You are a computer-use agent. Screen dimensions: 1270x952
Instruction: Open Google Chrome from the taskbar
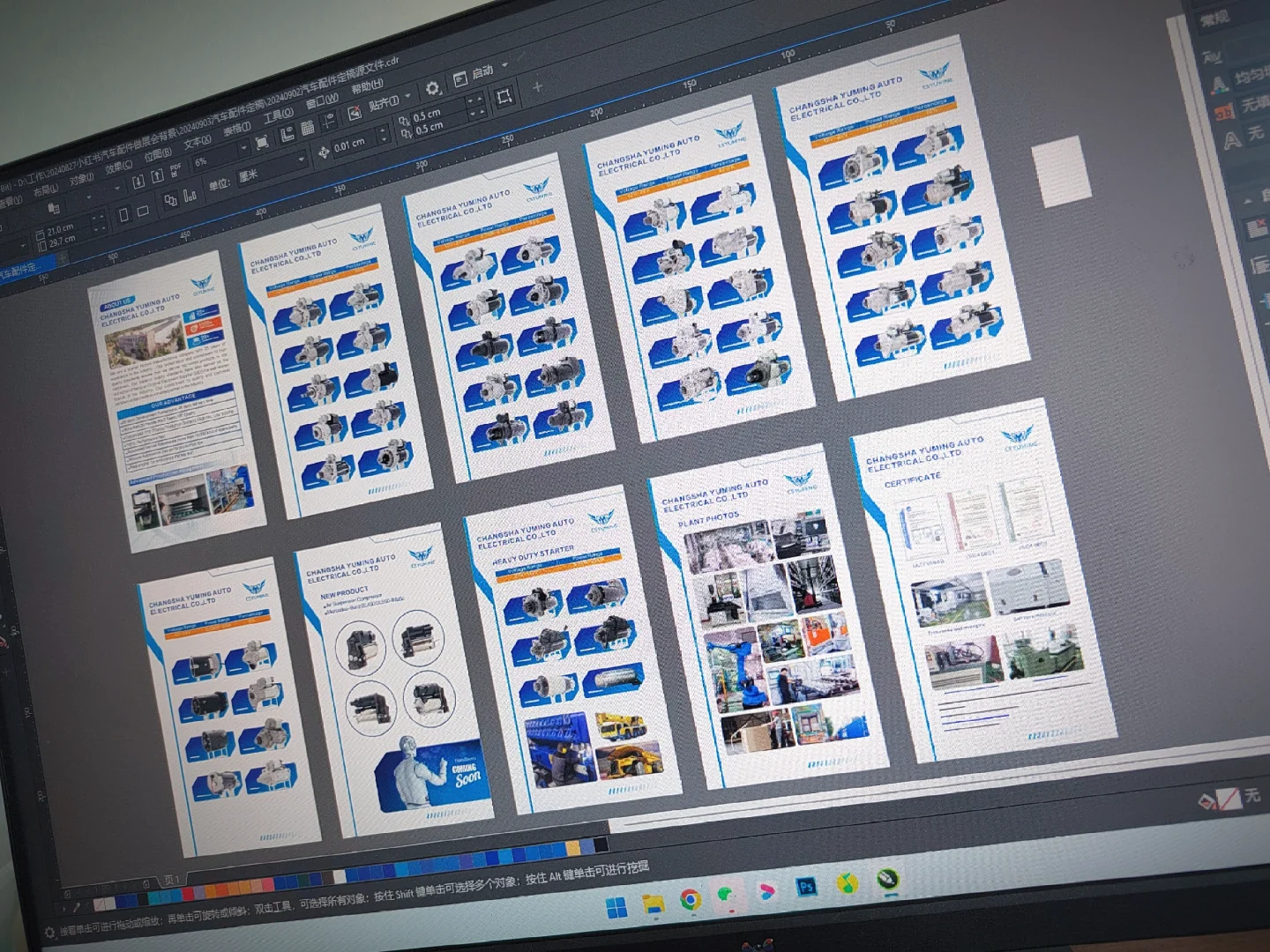coord(691,899)
